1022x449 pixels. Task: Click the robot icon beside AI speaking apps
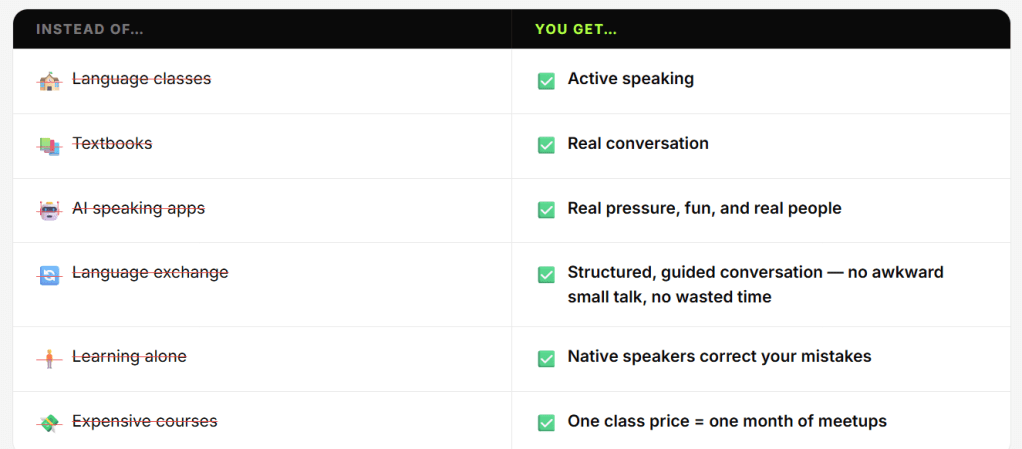click(x=50, y=210)
